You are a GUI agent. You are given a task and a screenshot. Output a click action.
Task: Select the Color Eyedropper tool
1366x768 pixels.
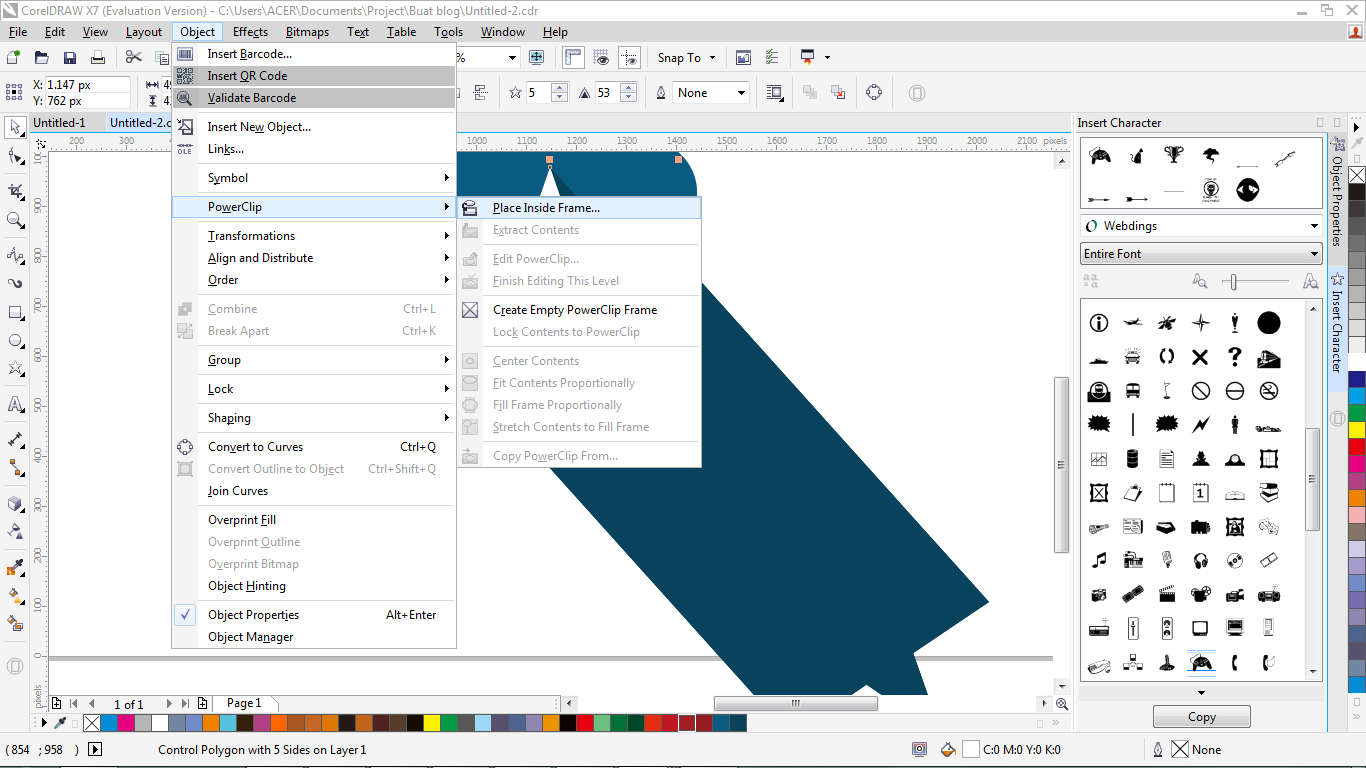15,567
